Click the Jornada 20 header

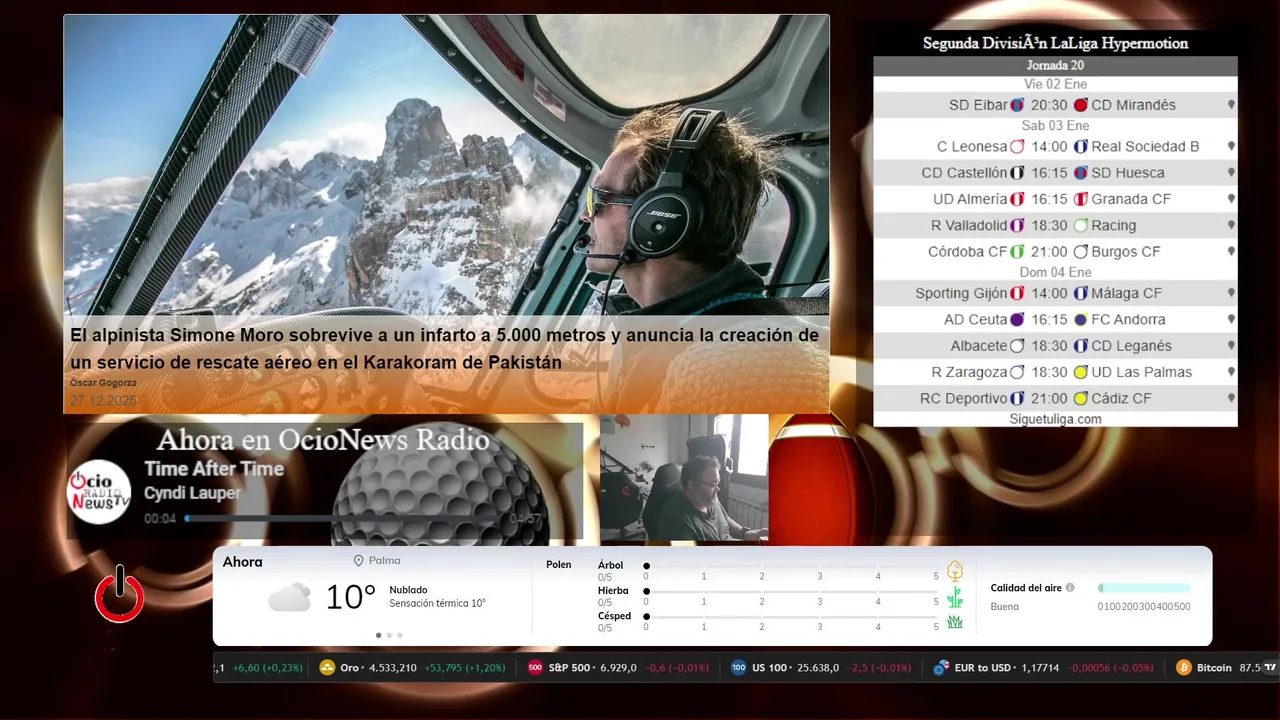coord(1055,66)
